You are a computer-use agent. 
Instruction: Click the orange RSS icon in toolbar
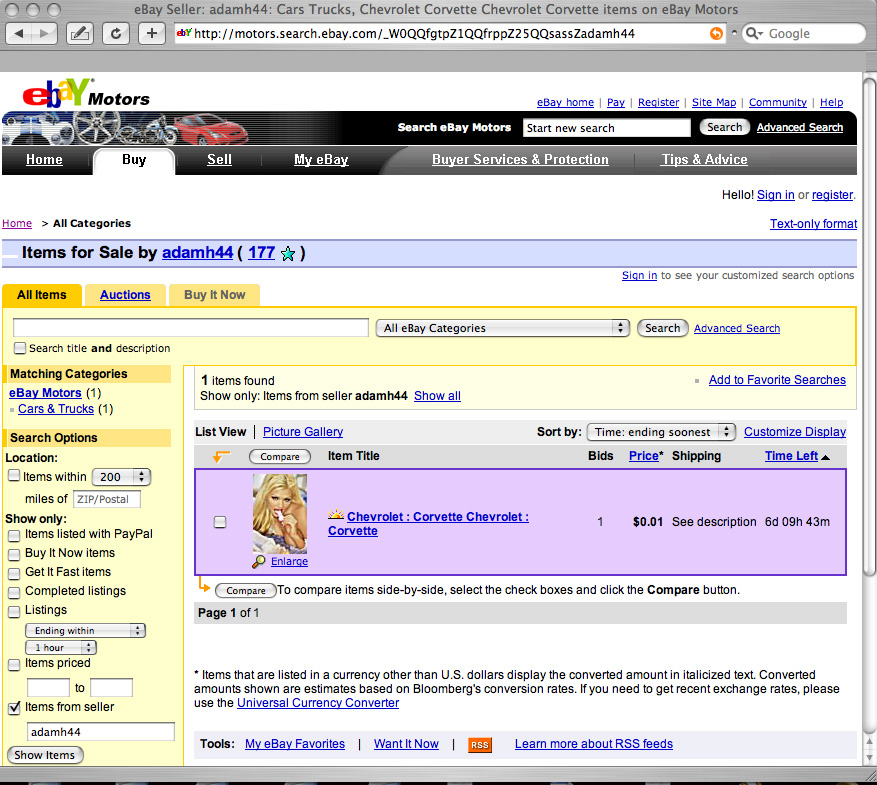tap(715, 33)
